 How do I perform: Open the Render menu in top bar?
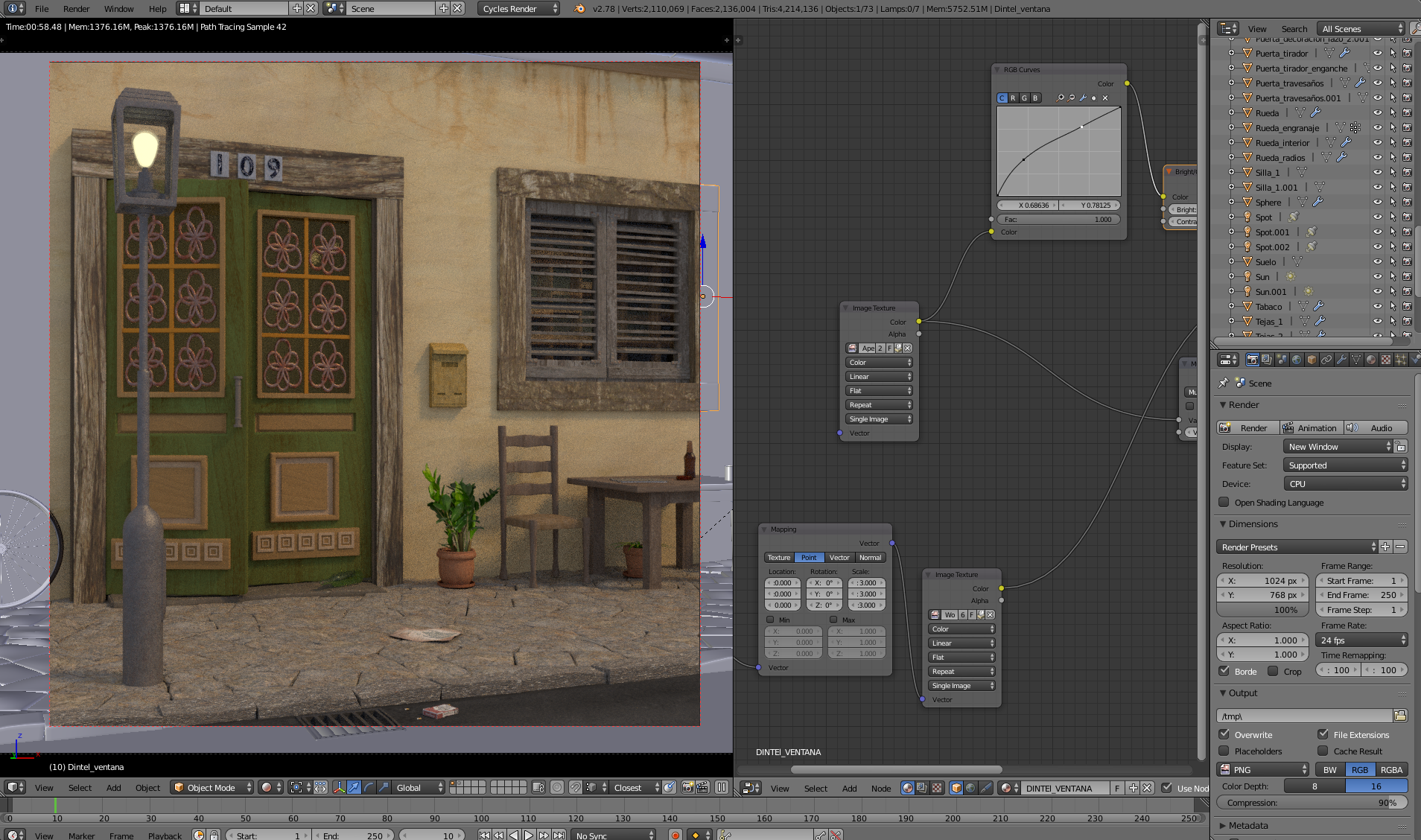[76, 9]
